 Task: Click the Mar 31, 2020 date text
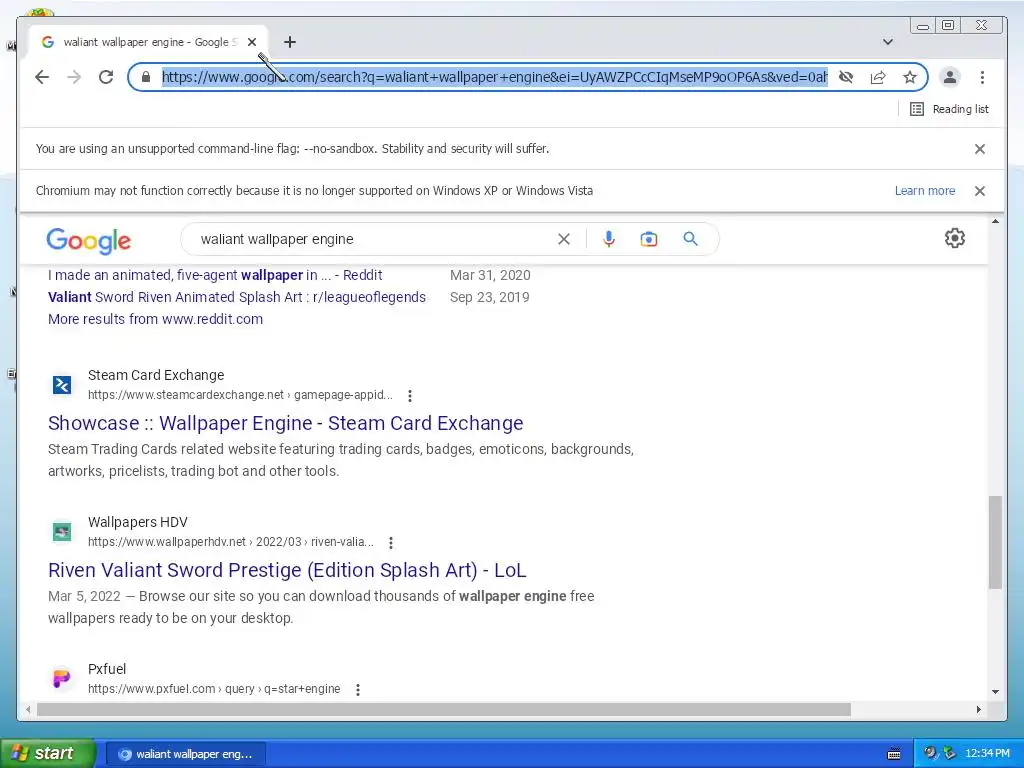click(490, 275)
